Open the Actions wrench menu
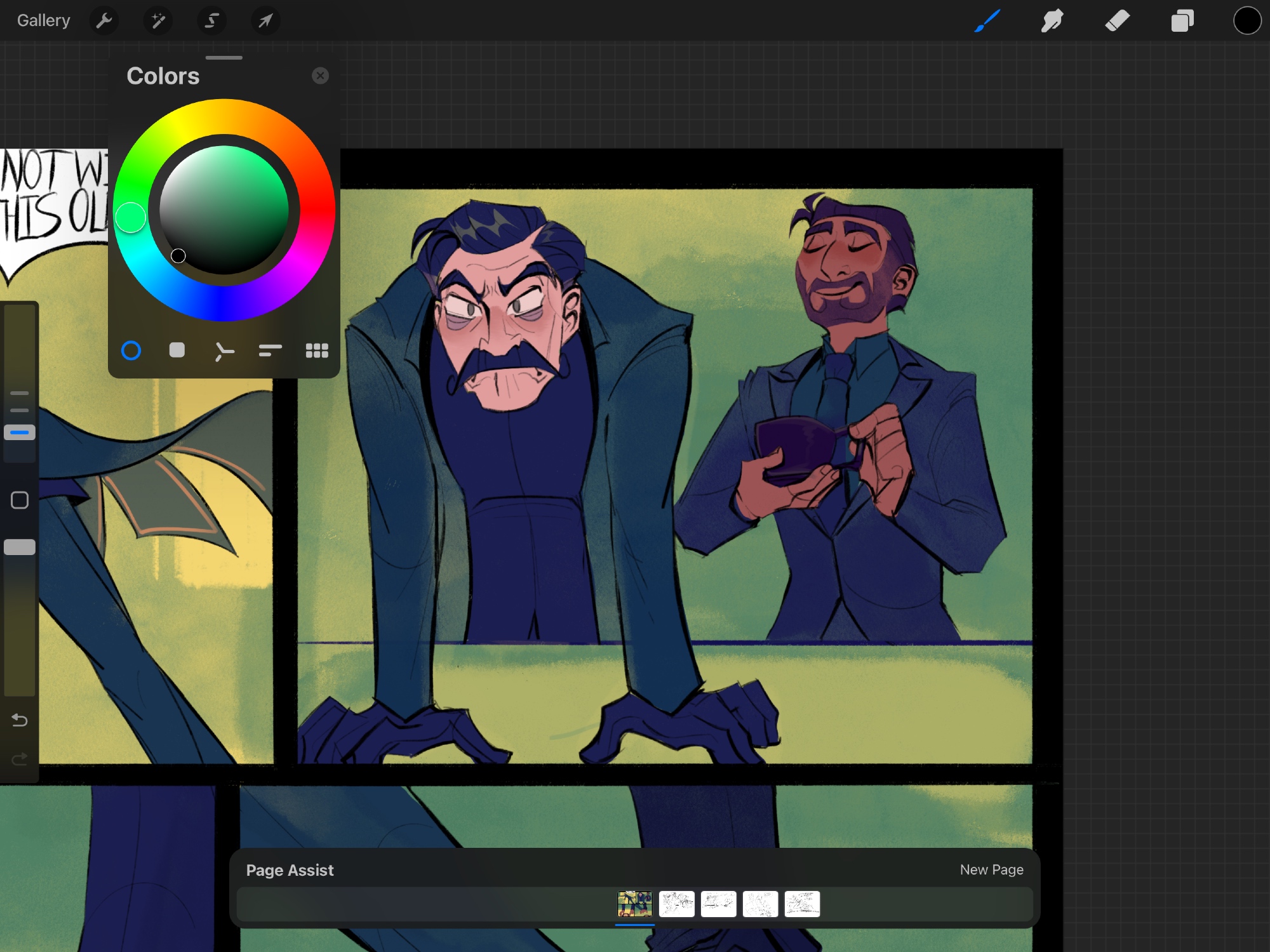 click(x=104, y=21)
